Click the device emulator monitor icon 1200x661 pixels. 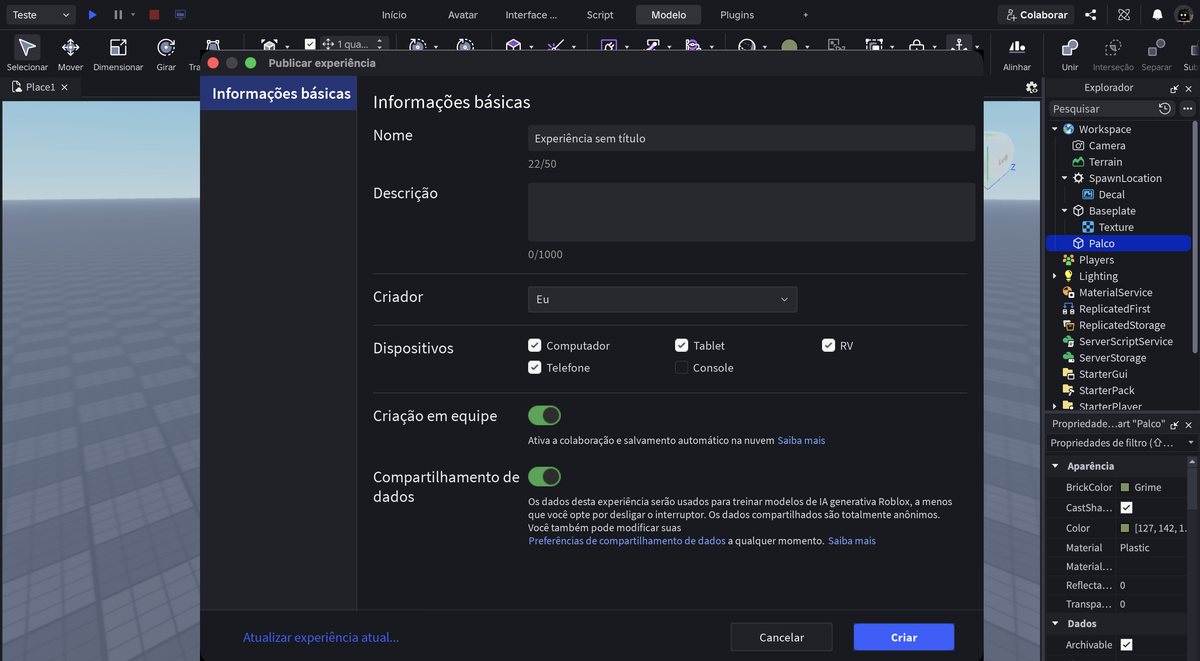point(180,15)
